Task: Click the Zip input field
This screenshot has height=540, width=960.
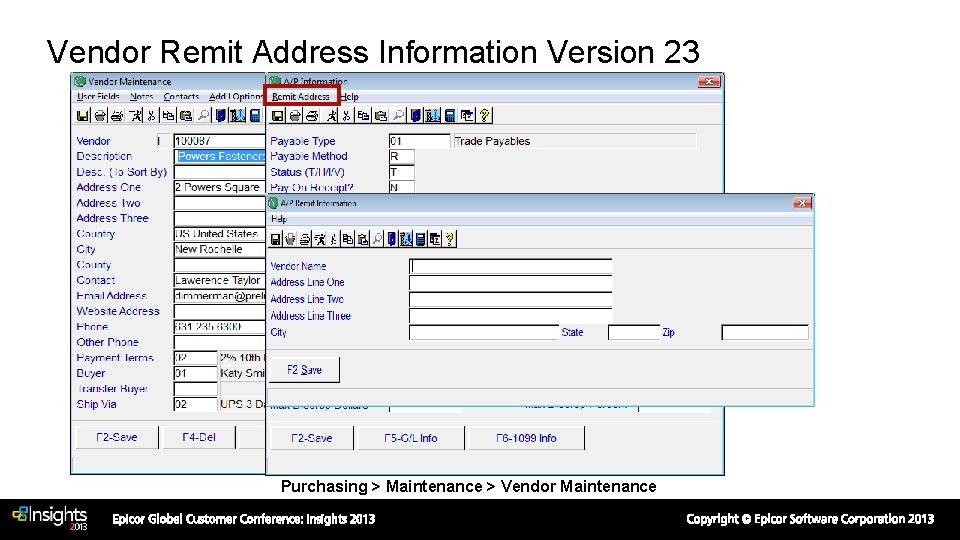Action: click(x=765, y=332)
